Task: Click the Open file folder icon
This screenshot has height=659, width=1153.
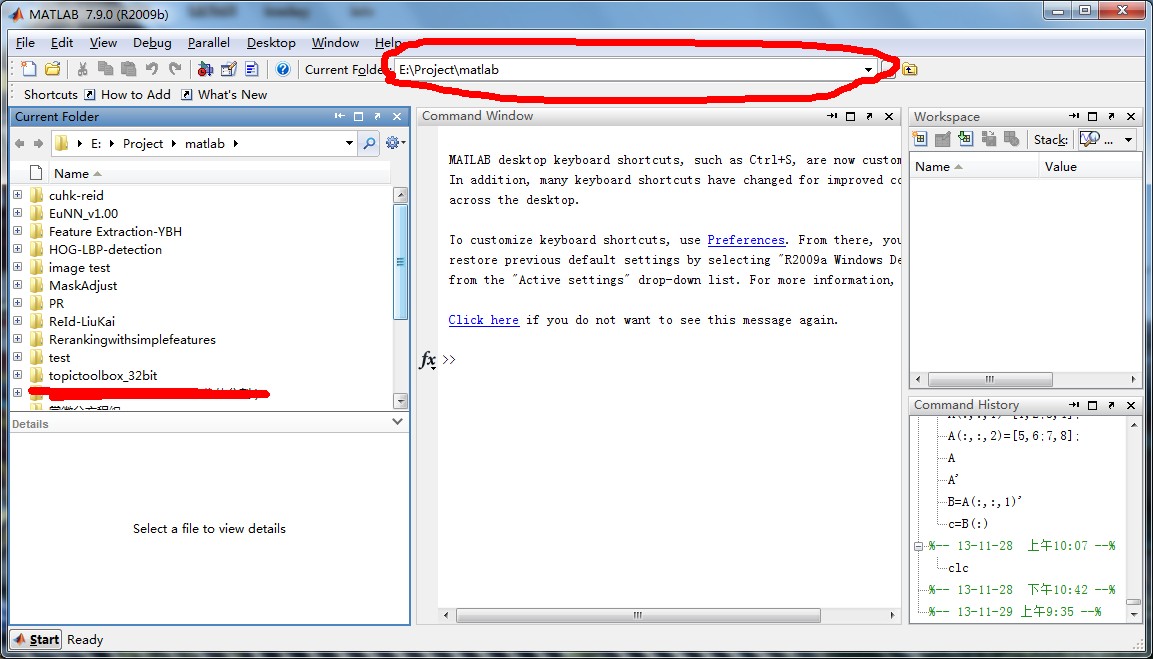Action: (52, 69)
